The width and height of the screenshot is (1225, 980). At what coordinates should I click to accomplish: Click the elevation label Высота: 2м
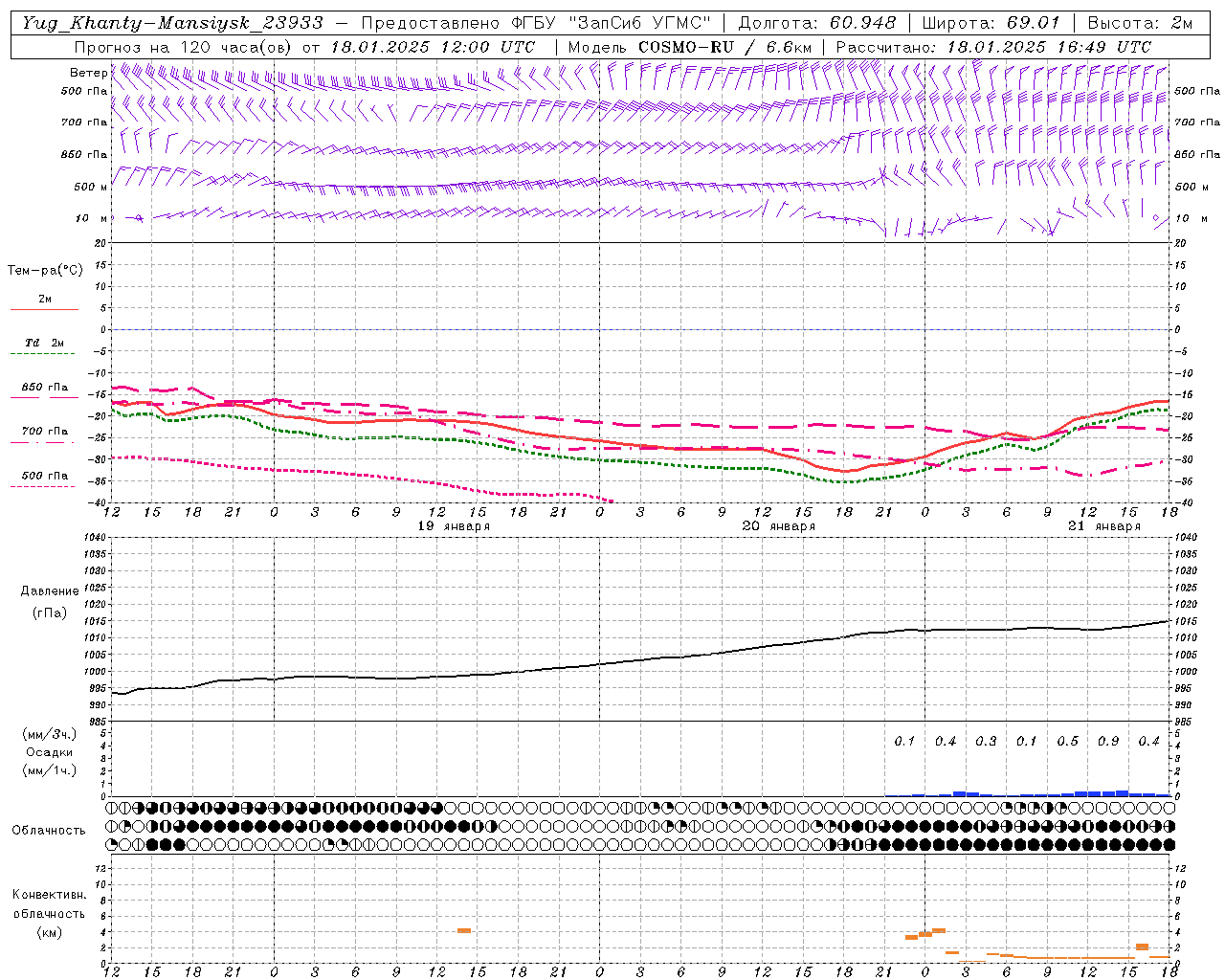pos(1140,23)
